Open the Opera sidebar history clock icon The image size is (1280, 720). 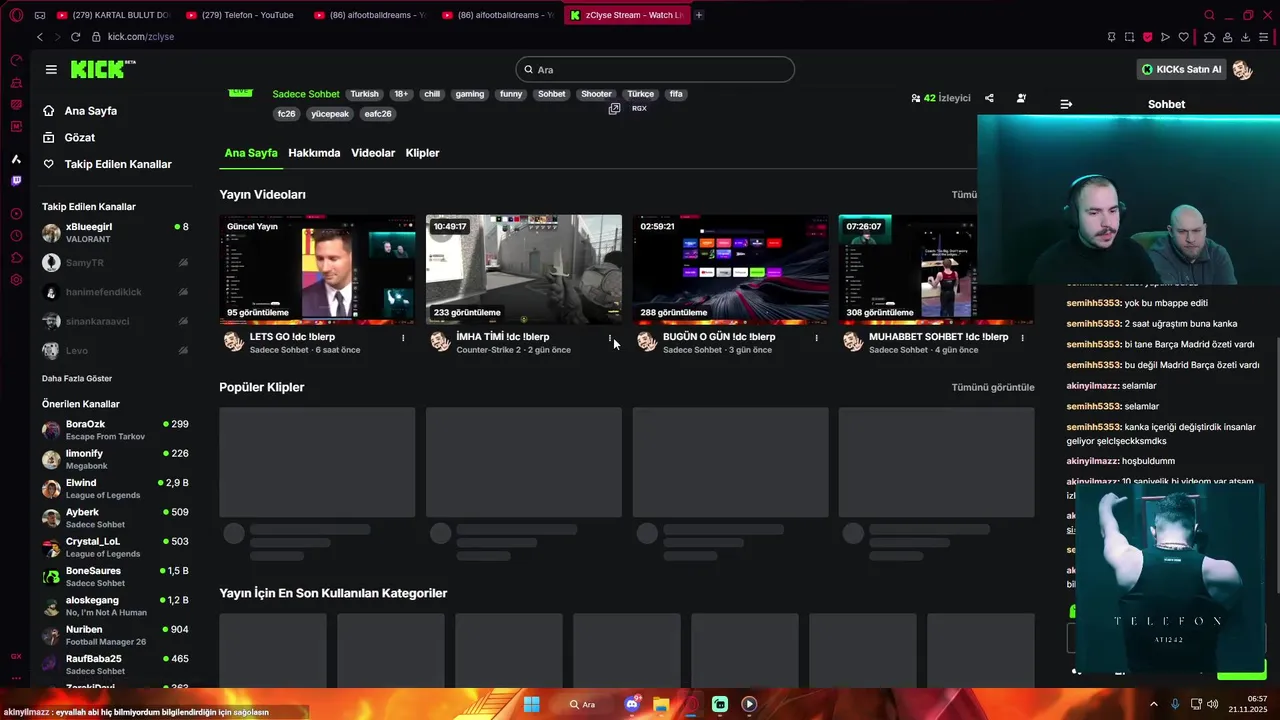16,236
